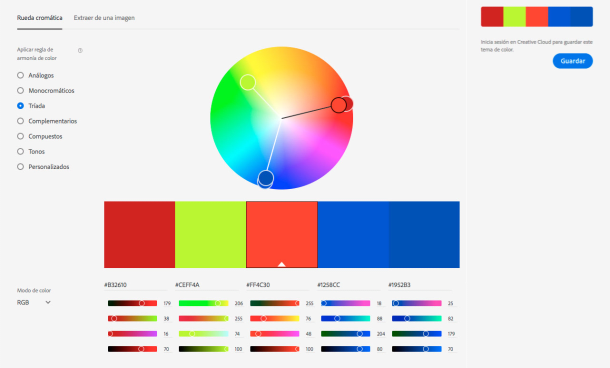Viewport: 610px width, 368px height.
Task: Select the black-outlined red handle on the color wheel
Action: click(339, 105)
